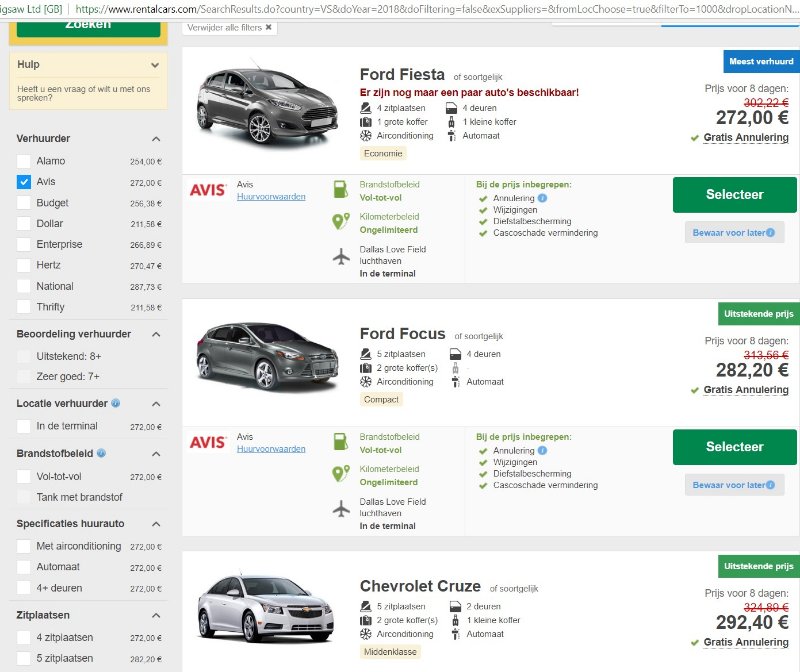The height and width of the screenshot is (672, 800).
Task: Collapse the Zitplaatsen filter section
Action: (x=156, y=616)
